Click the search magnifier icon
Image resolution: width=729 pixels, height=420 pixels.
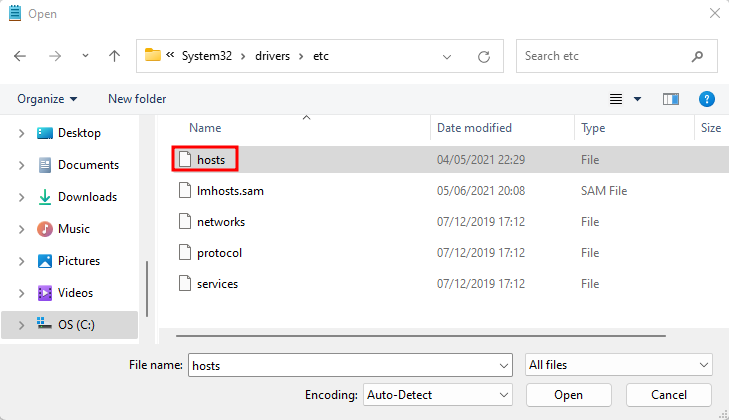pyautogui.click(x=697, y=56)
